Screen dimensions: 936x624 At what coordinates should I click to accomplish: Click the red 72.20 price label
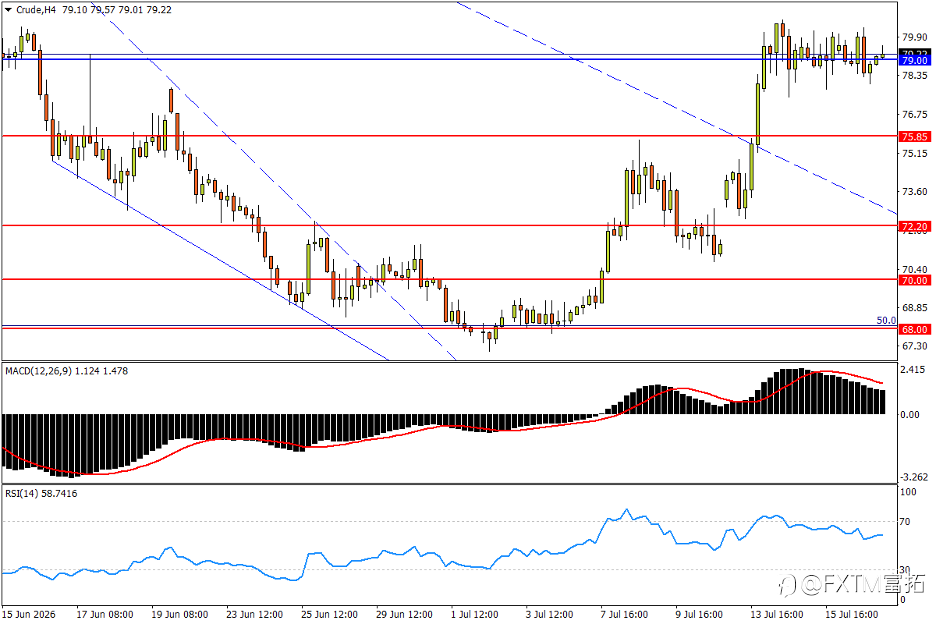(x=915, y=226)
